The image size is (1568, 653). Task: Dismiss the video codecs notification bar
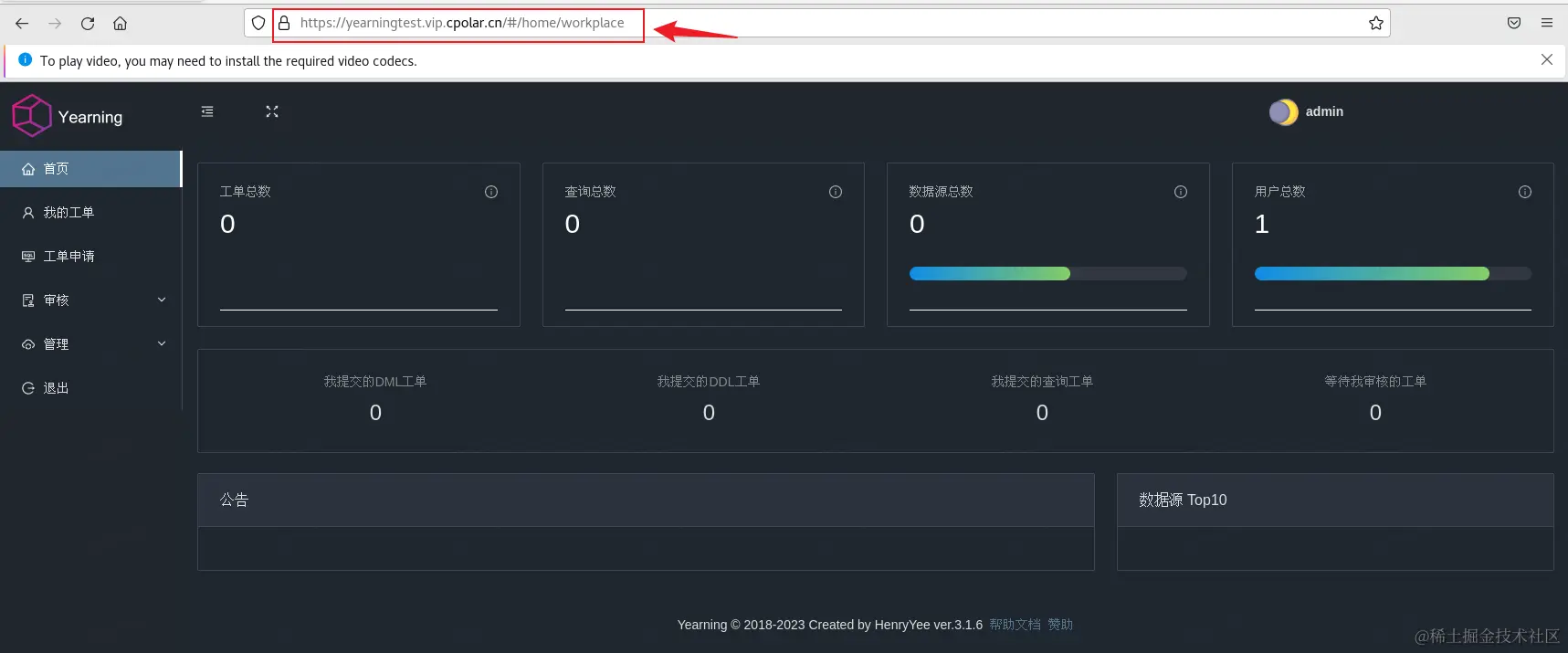point(1547,59)
